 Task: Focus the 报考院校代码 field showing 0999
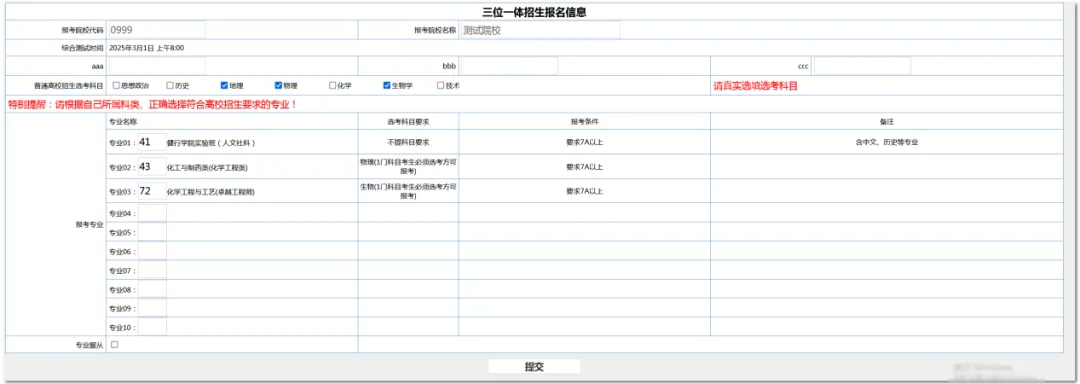pos(156,30)
